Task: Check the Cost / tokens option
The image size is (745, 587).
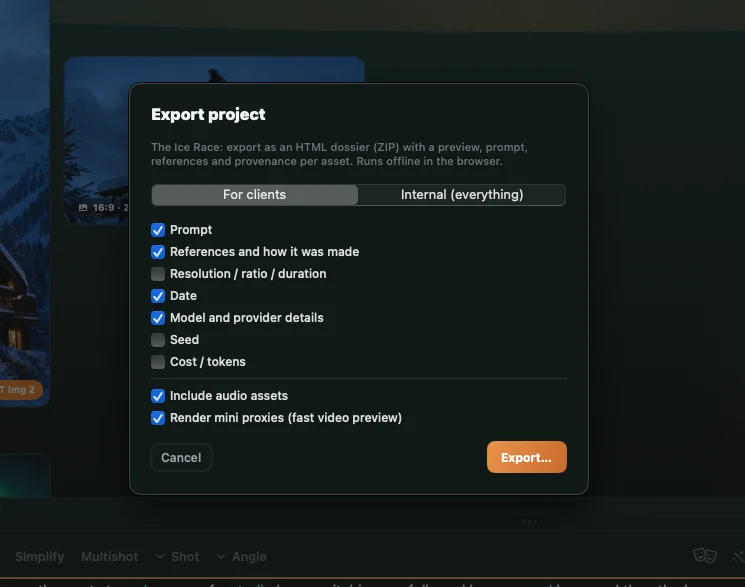Action: click(158, 362)
